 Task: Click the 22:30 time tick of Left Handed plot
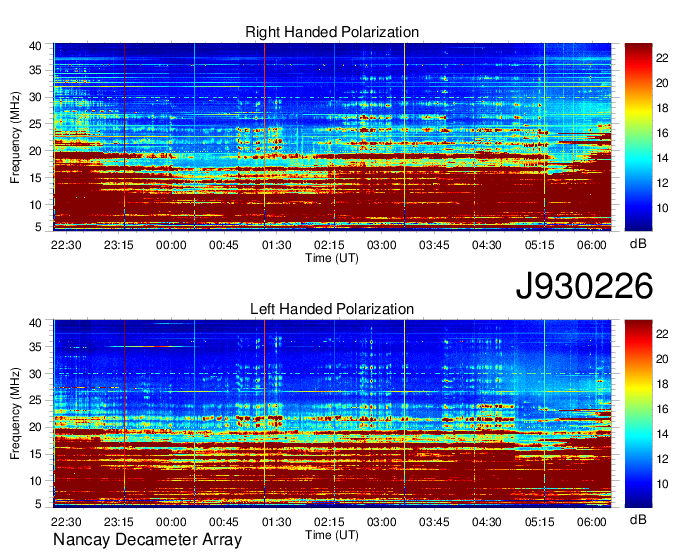(x=66, y=522)
